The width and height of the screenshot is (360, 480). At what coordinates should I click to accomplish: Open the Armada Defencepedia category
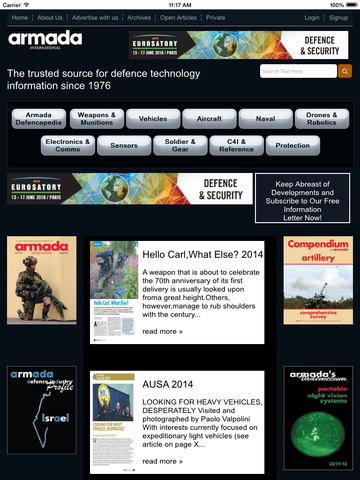(39, 119)
